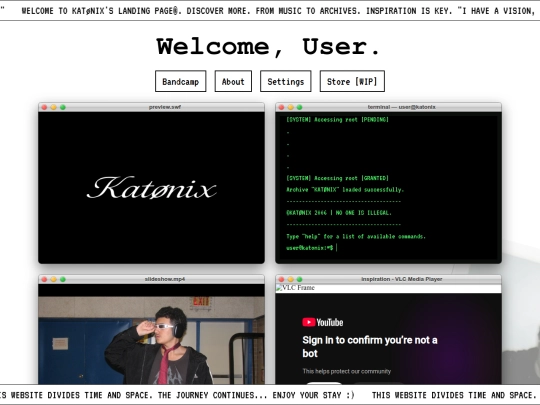Viewport: 540px width, 405px height.
Task: Close the preview.swf window with red dot
Action: (44, 107)
